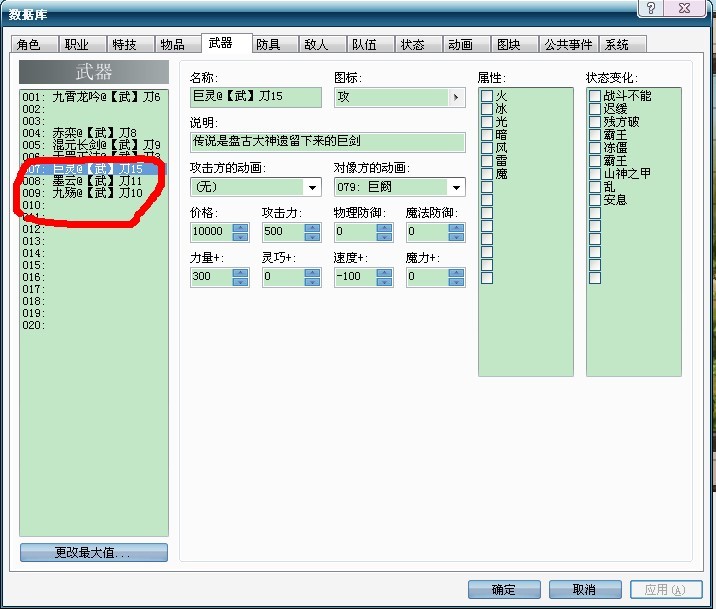The width and height of the screenshot is (716, 609).
Task: Click the 攻击力 field showing 500
Action: click(x=283, y=232)
